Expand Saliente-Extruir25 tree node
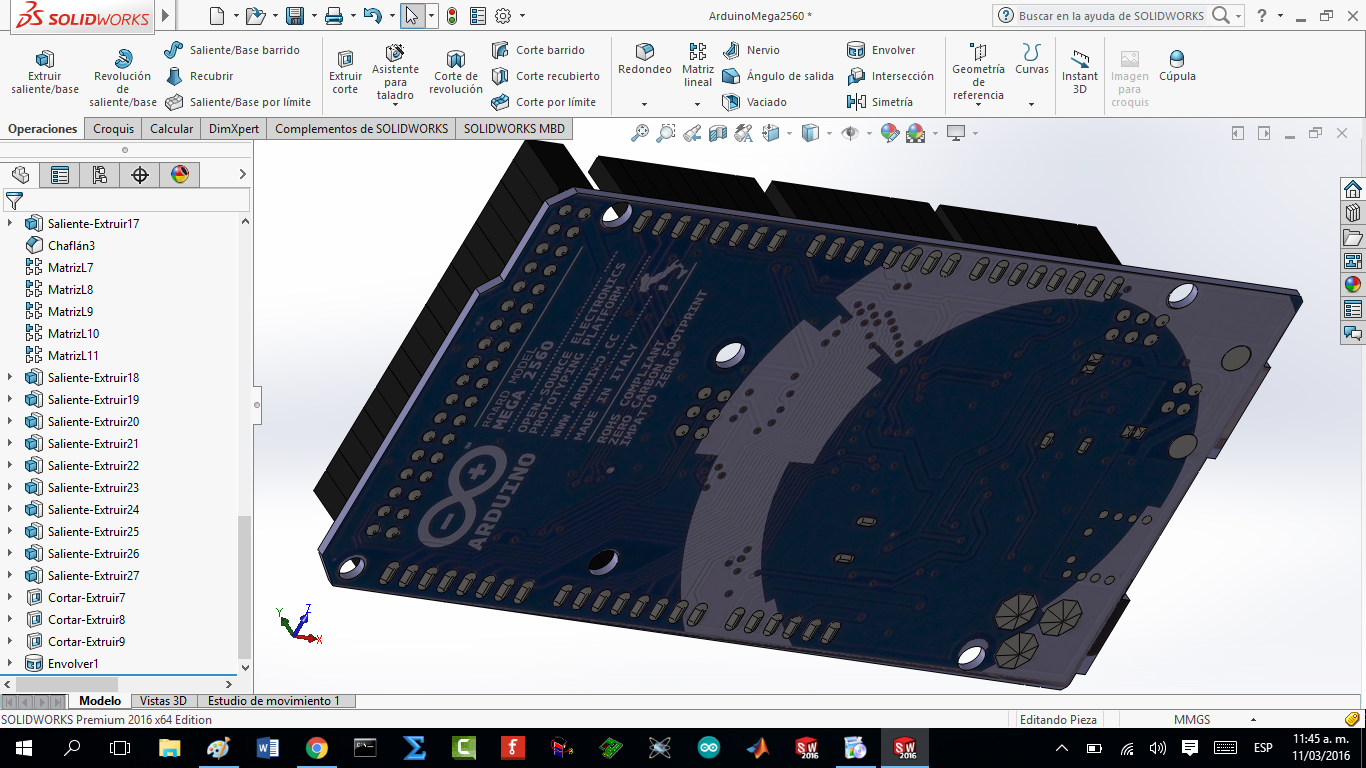 click(11, 532)
